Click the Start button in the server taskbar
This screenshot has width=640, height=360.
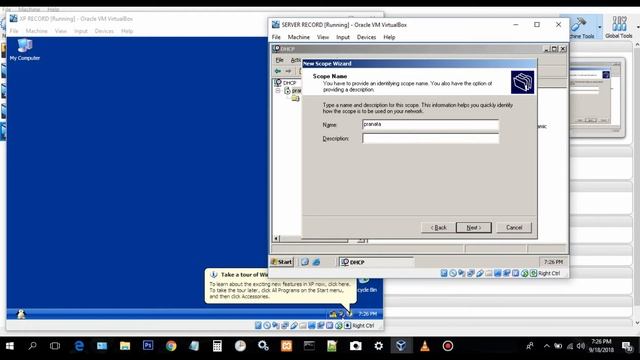click(x=282, y=262)
